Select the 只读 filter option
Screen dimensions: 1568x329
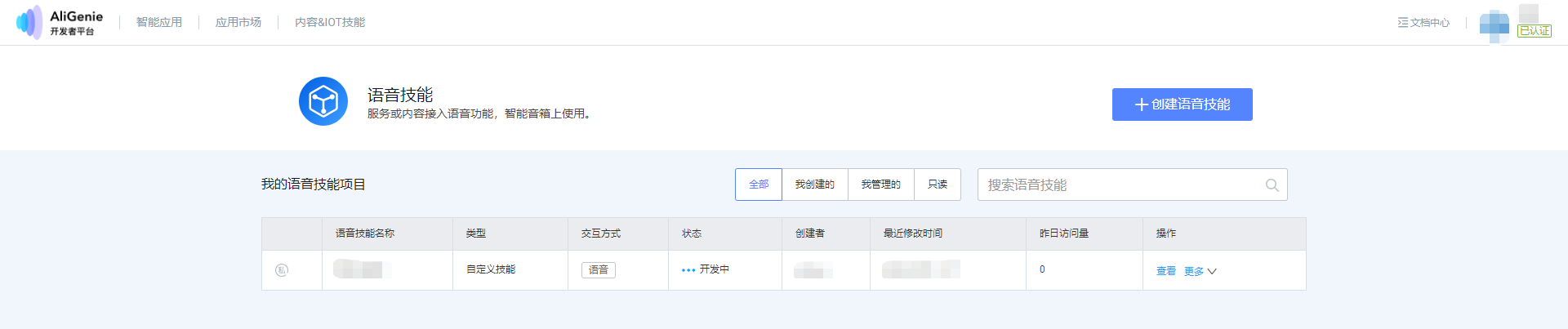tap(938, 185)
